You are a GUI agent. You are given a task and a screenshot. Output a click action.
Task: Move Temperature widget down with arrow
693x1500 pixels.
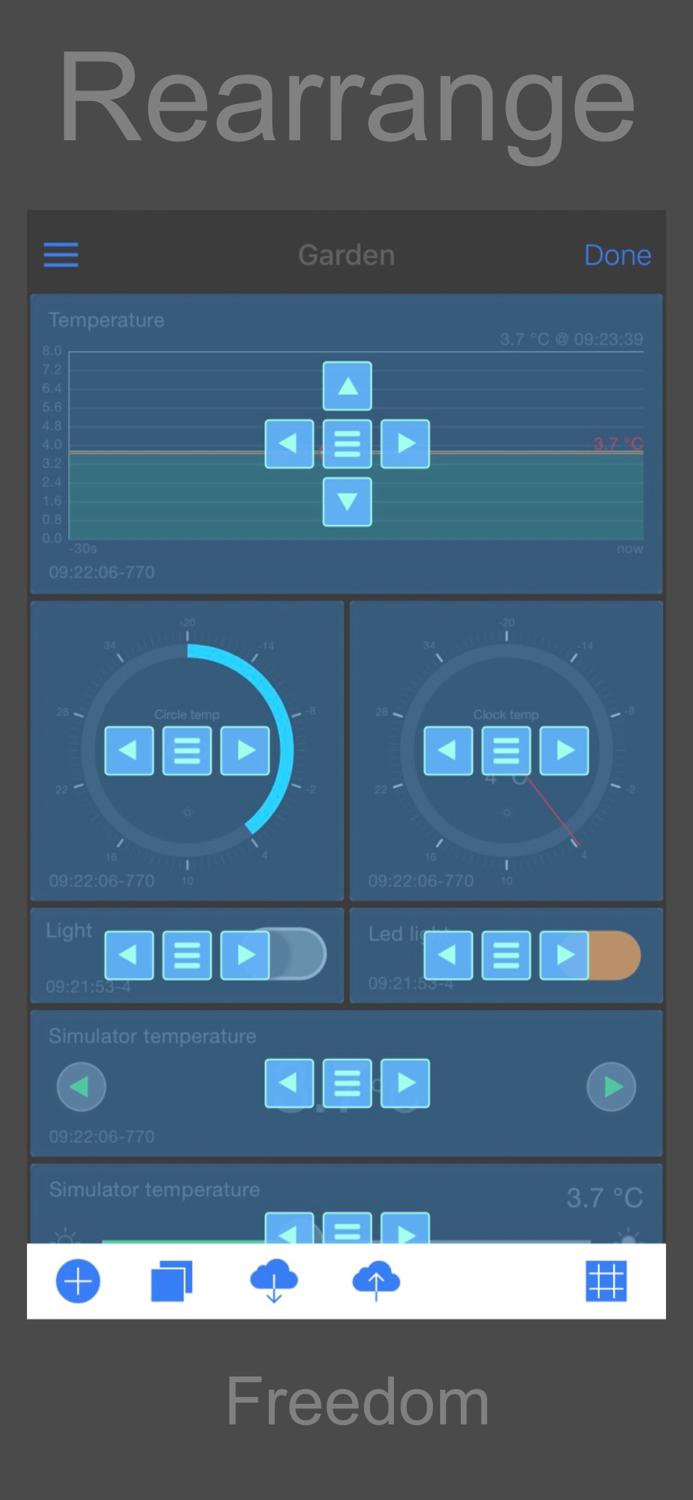pos(347,501)
